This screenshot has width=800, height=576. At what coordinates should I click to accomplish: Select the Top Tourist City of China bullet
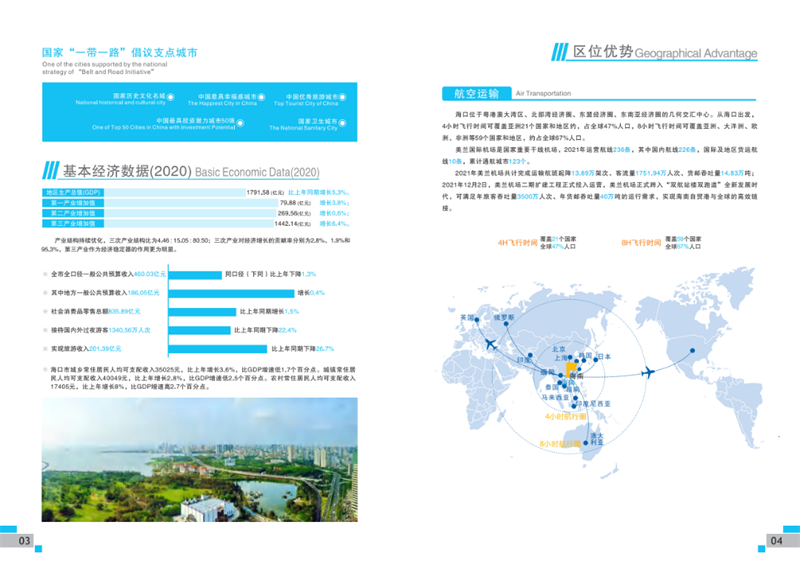pos(340,98)
